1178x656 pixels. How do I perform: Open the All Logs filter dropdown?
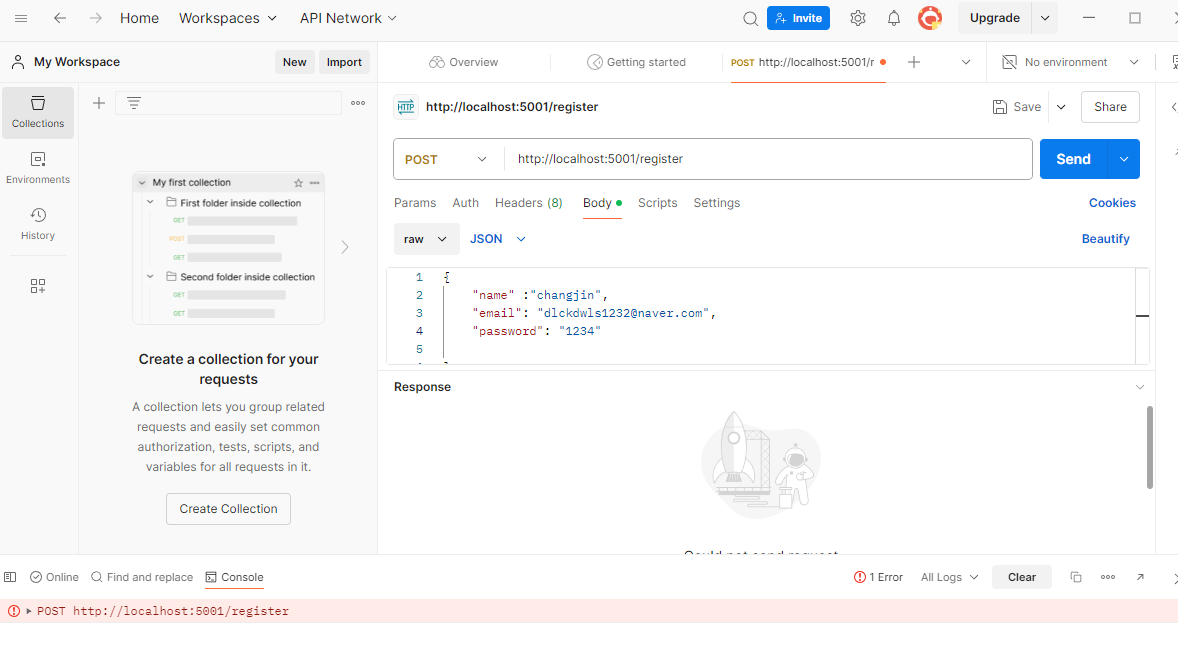pos(950,577)
